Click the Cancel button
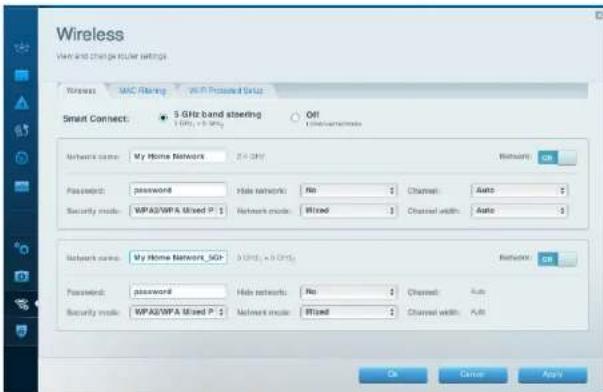The width and height of the screenshot is (603, 392). click(473, 375)
